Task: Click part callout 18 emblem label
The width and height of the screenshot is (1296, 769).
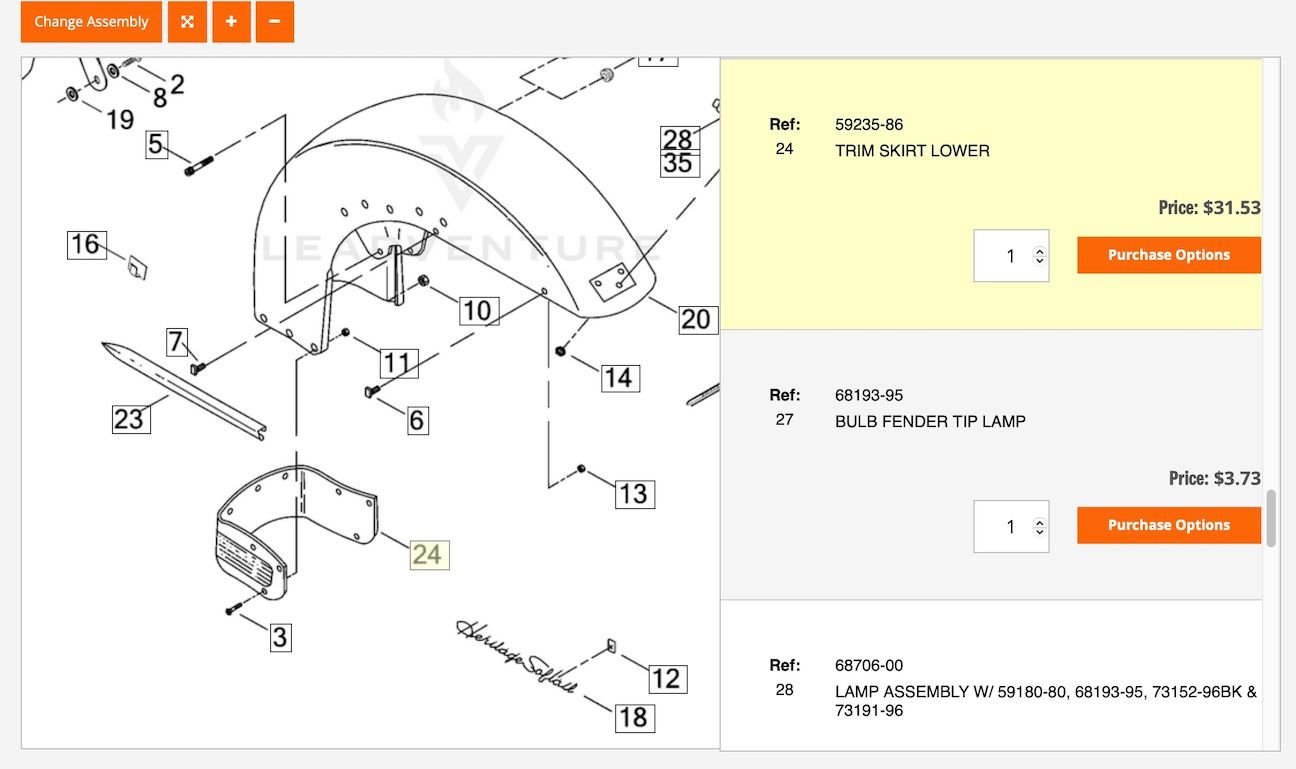Action: click(x=633, y=716)
